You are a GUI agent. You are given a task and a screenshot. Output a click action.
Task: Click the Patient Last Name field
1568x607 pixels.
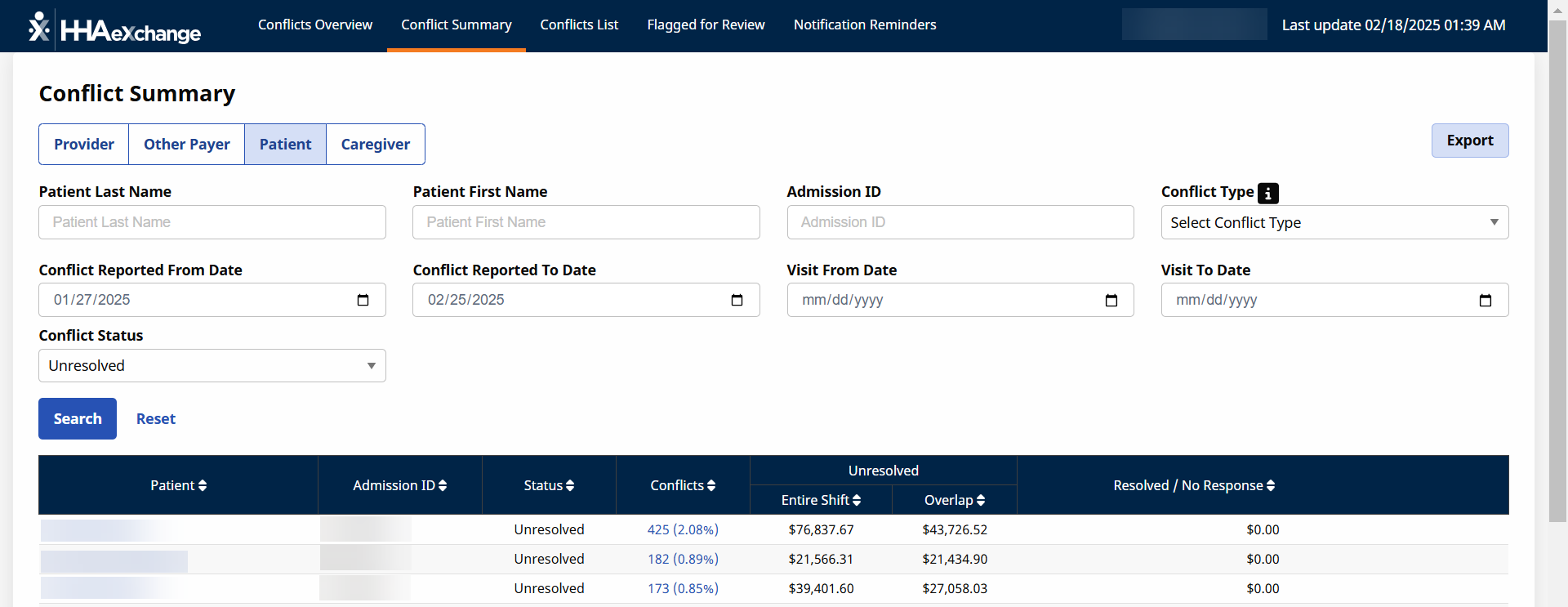(x=212, y=222)
